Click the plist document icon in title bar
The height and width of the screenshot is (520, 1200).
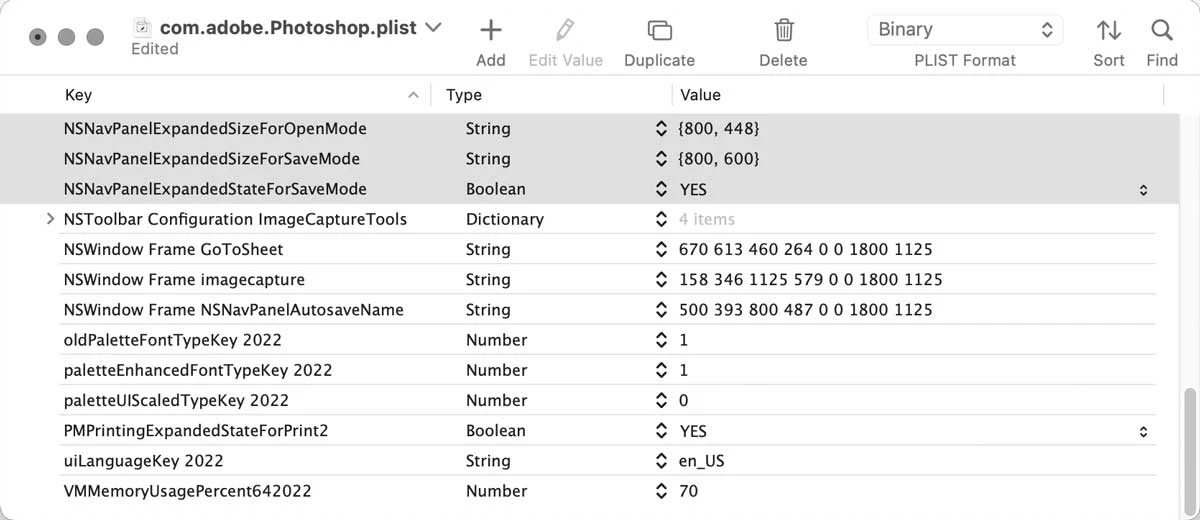tap(142, 27)
